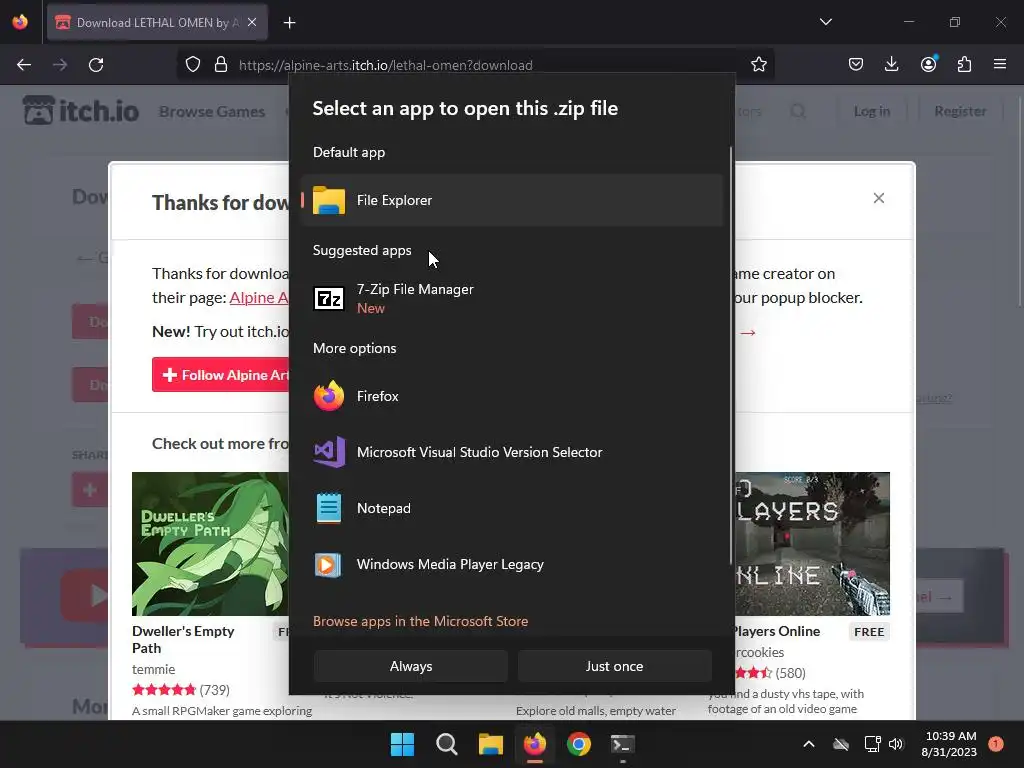Reload the page with the refresh icon
Screen dimensions: 1024x768
tap(96, 65)
